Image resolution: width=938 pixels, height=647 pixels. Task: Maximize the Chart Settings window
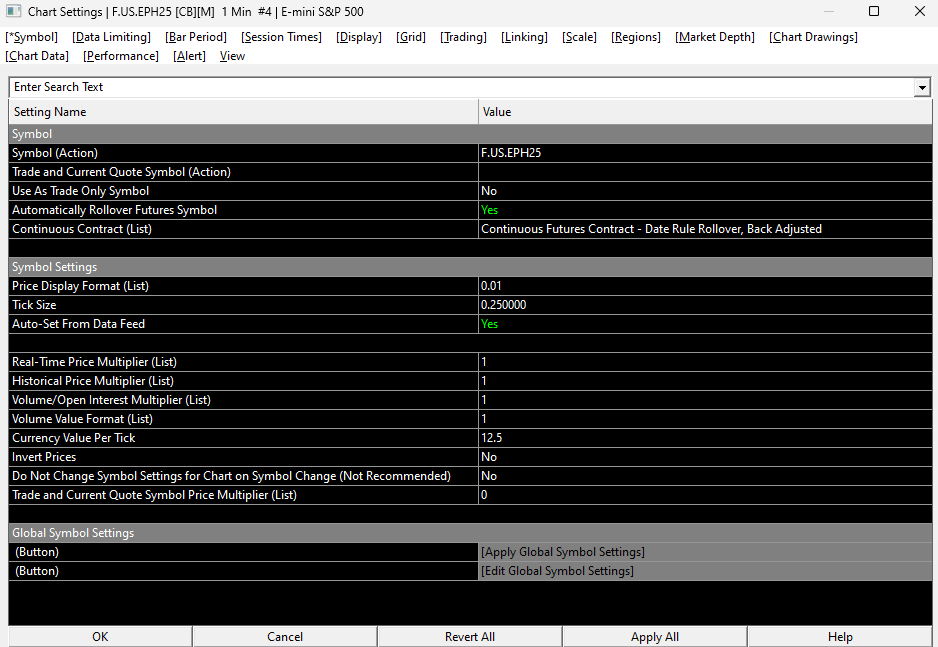874,11
